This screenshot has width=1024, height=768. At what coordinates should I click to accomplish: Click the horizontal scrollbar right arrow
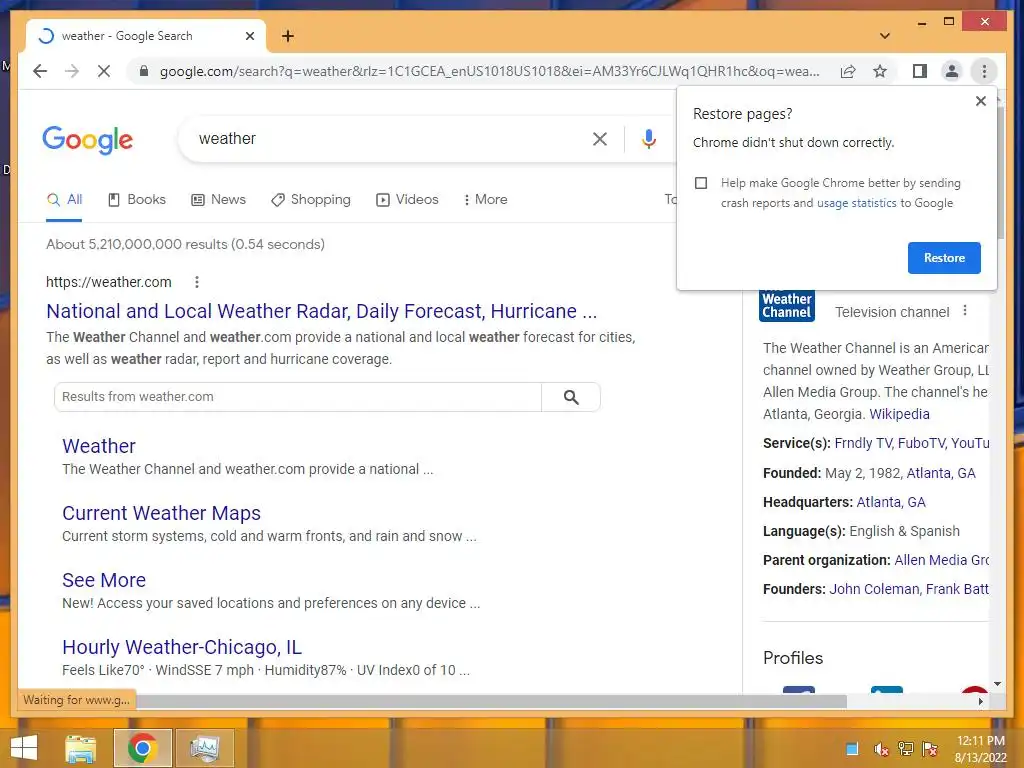point(980,701)
